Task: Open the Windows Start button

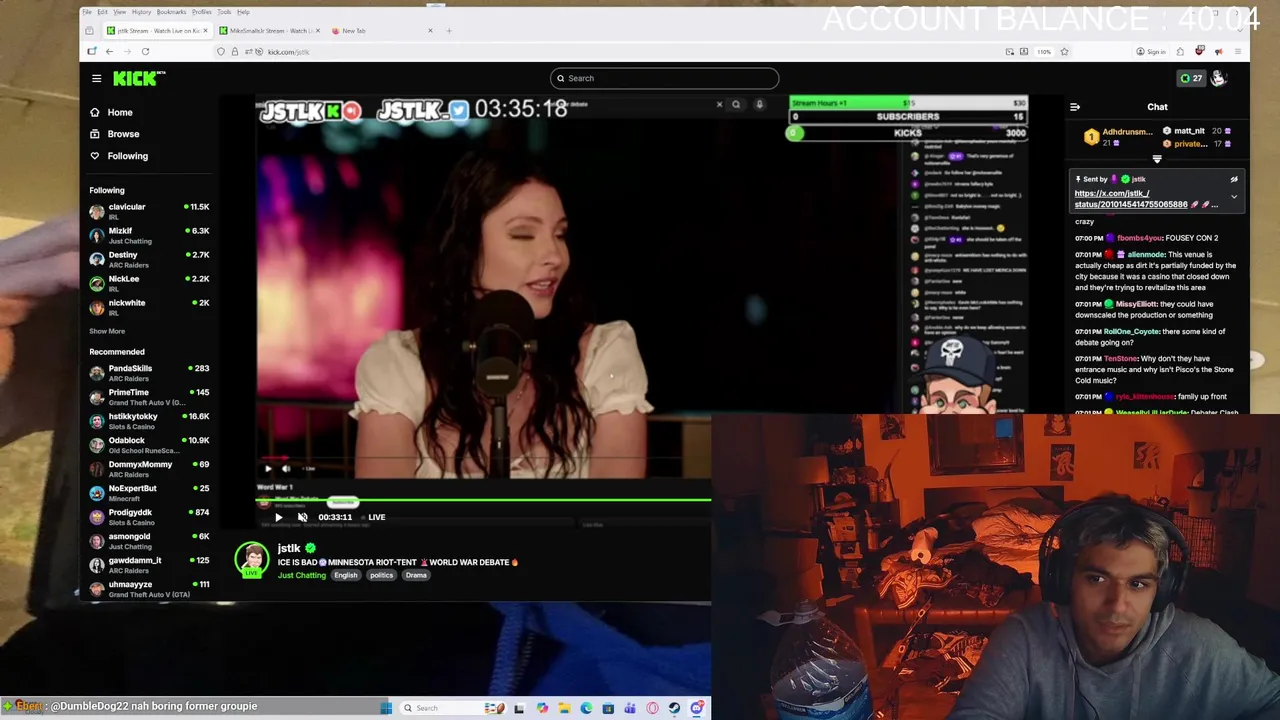Action: [x=385, y=708]
